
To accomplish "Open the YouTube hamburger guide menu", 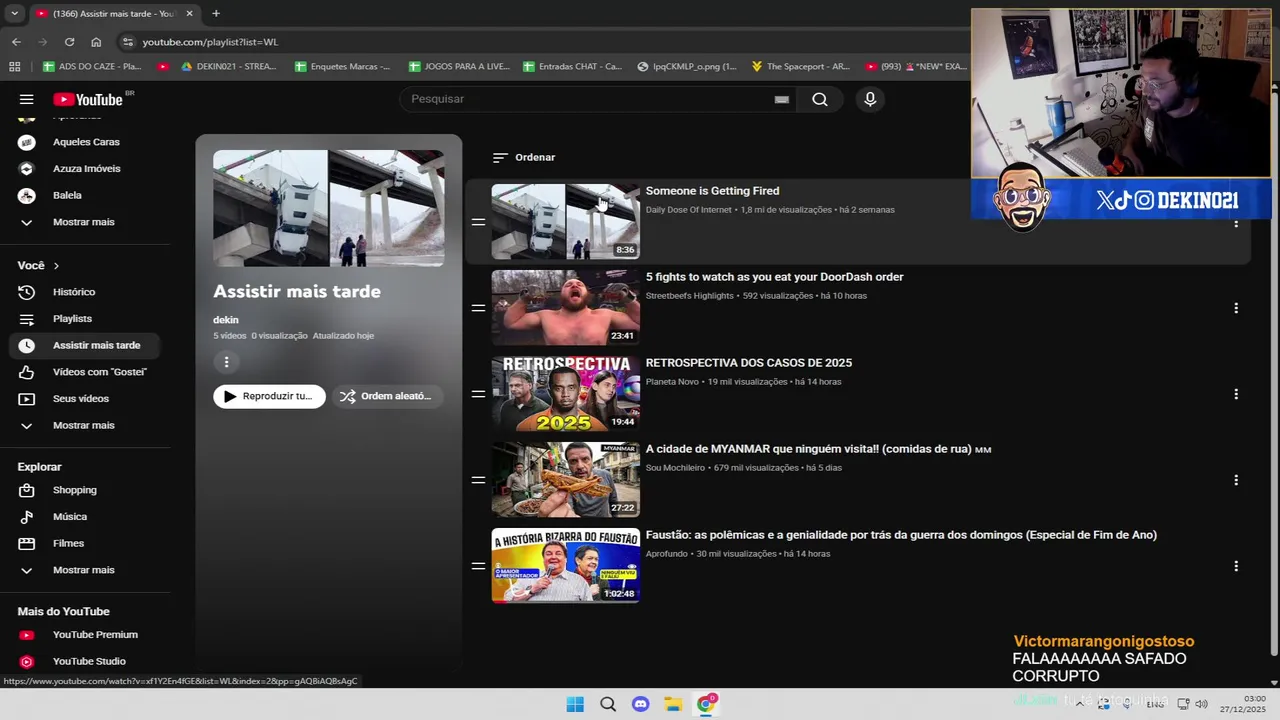I will click(x=27, y=99).
